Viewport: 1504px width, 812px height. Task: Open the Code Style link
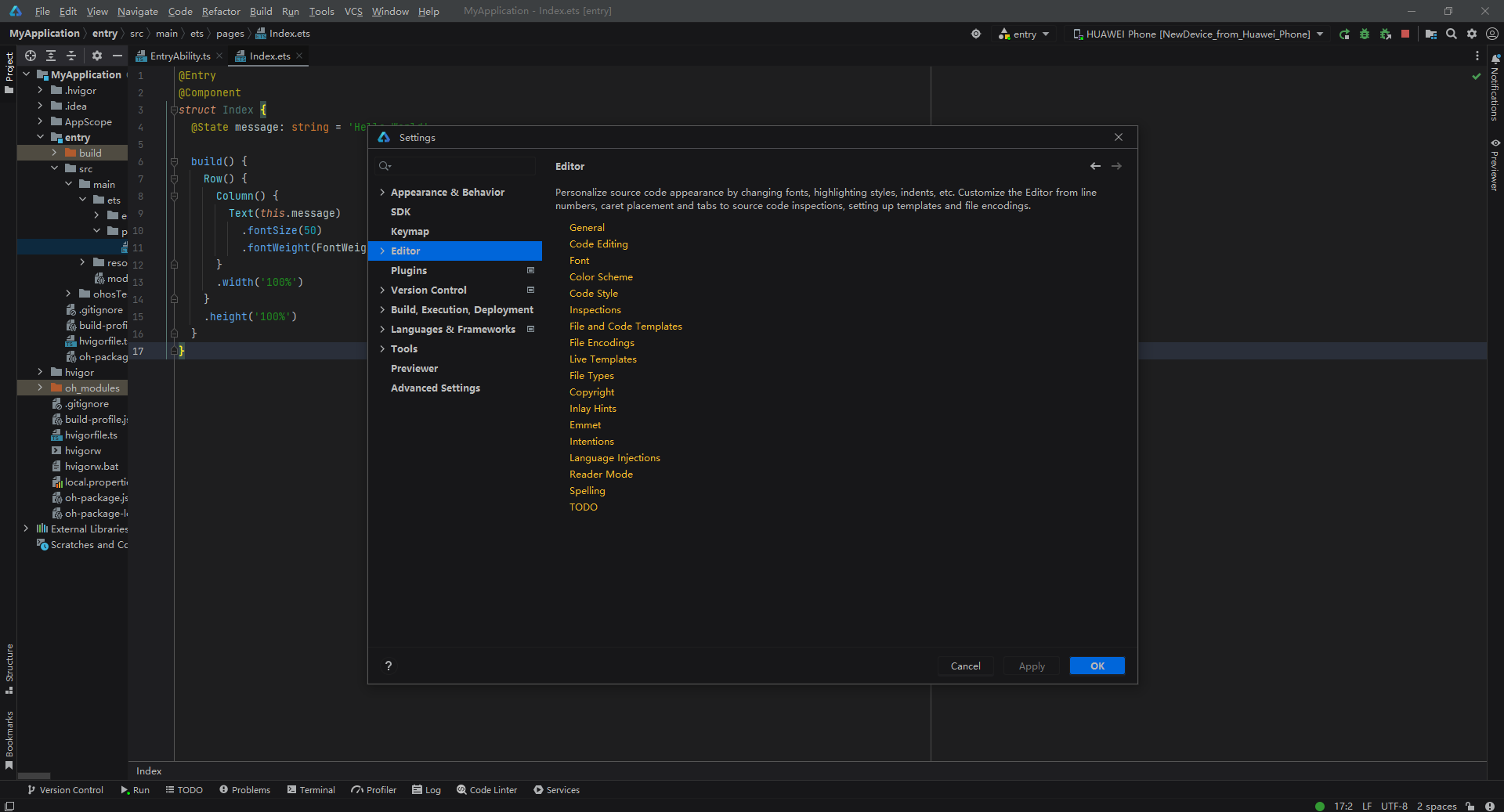pyautogui.click(x=594, y=293)
